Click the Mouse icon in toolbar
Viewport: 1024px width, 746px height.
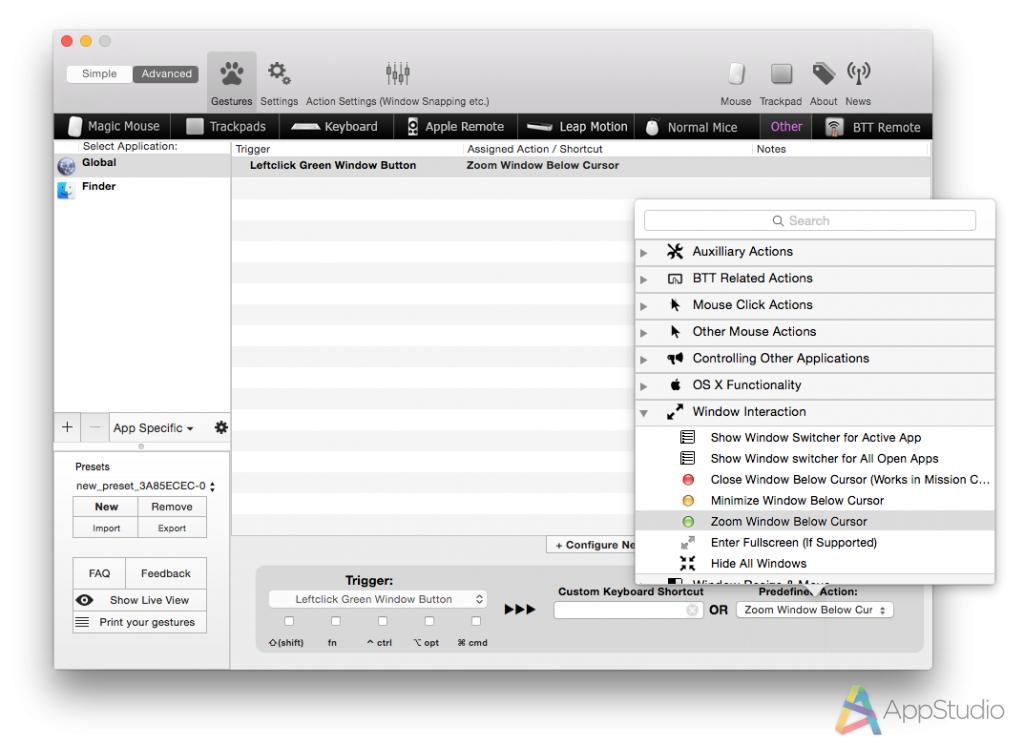[x=736, y=75]
